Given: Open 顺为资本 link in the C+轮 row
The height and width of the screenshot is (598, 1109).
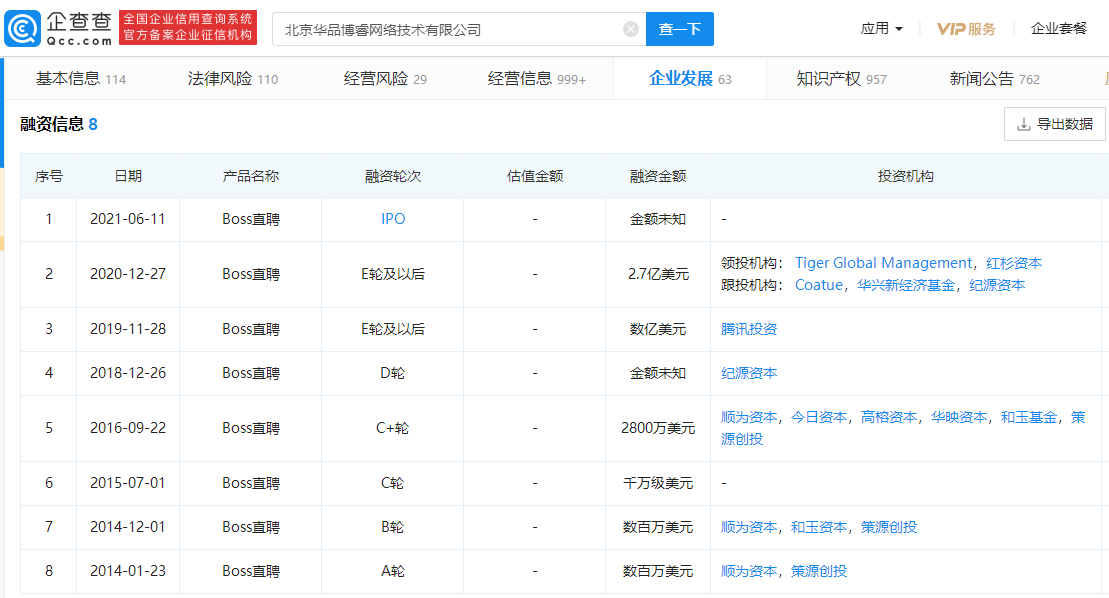Looking at the screenshot, I should pos(749,417).
